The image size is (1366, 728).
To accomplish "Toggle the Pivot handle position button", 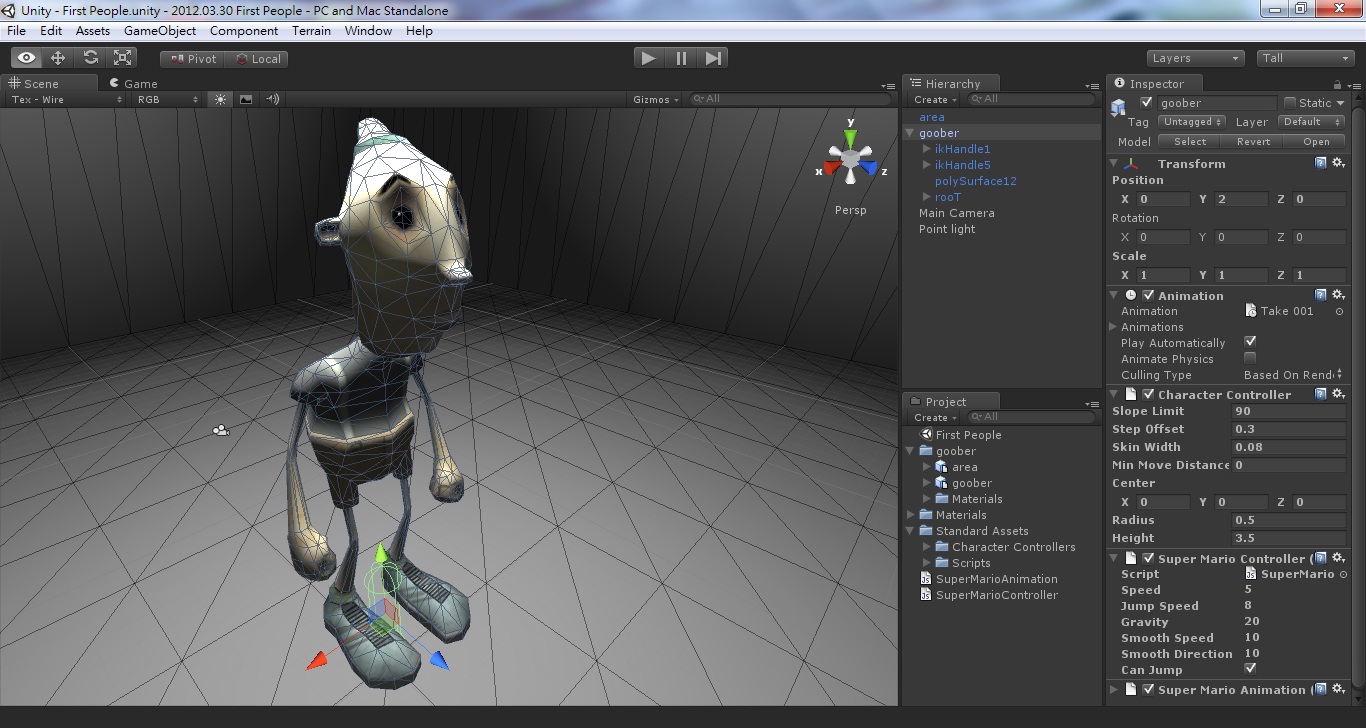I will (x=194, y=59).
